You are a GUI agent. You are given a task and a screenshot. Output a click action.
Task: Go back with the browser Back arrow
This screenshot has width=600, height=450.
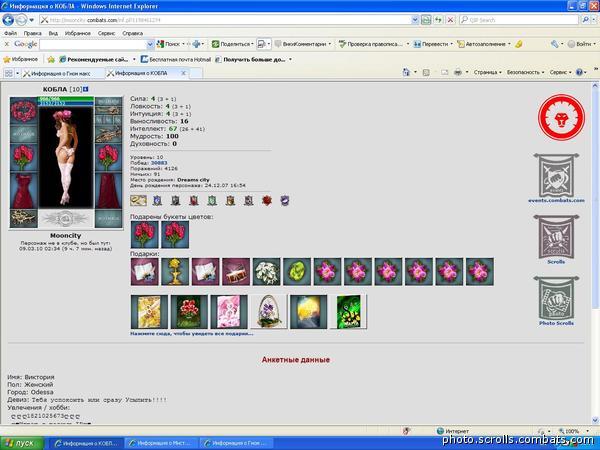[8, 20]
